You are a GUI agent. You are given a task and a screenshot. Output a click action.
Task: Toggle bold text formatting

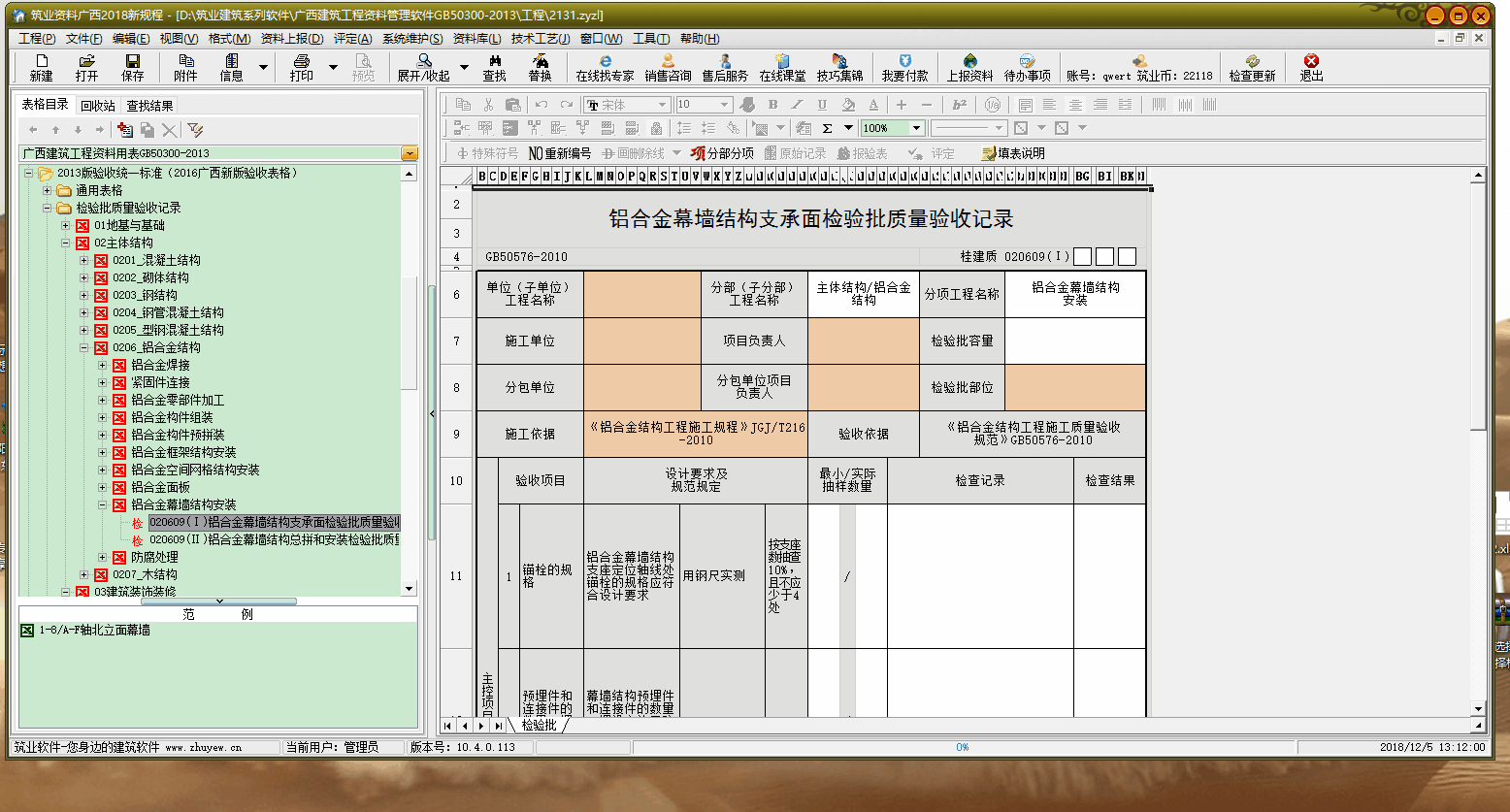[772, 105]
